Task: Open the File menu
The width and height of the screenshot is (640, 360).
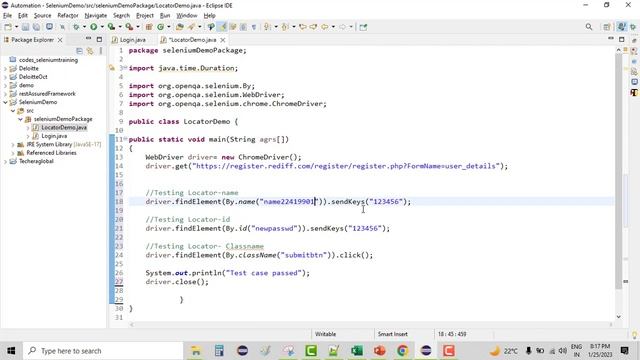Action: coord(7,16)
